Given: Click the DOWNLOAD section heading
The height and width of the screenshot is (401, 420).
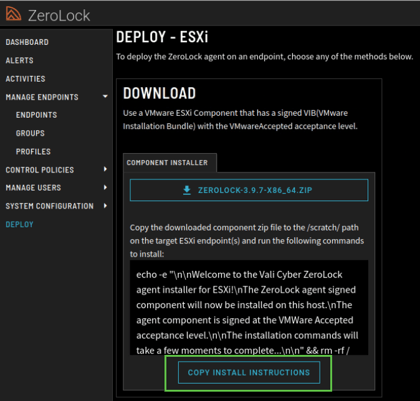Looking at the screenshot, I should [x=159, y=93].
